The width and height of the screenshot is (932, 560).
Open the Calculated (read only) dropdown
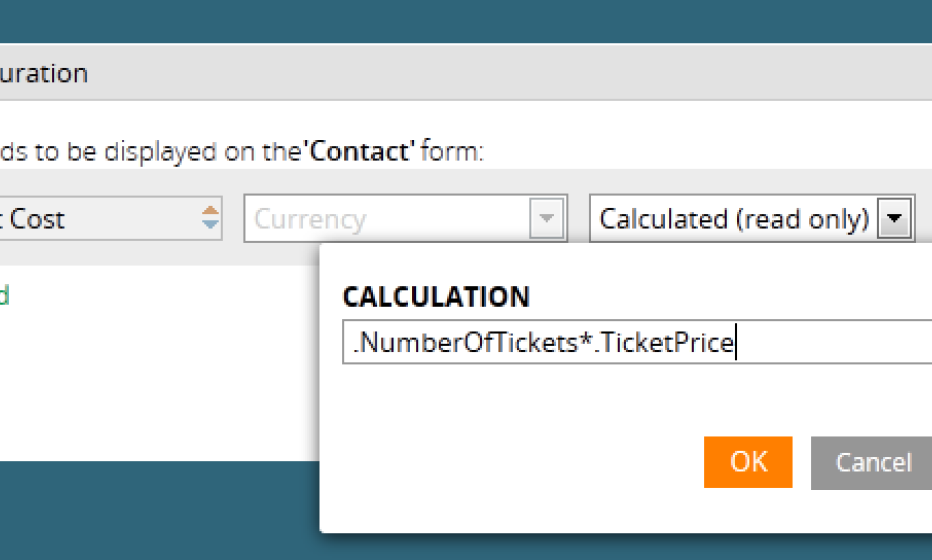pyautogui.click(x=733, y=219)
